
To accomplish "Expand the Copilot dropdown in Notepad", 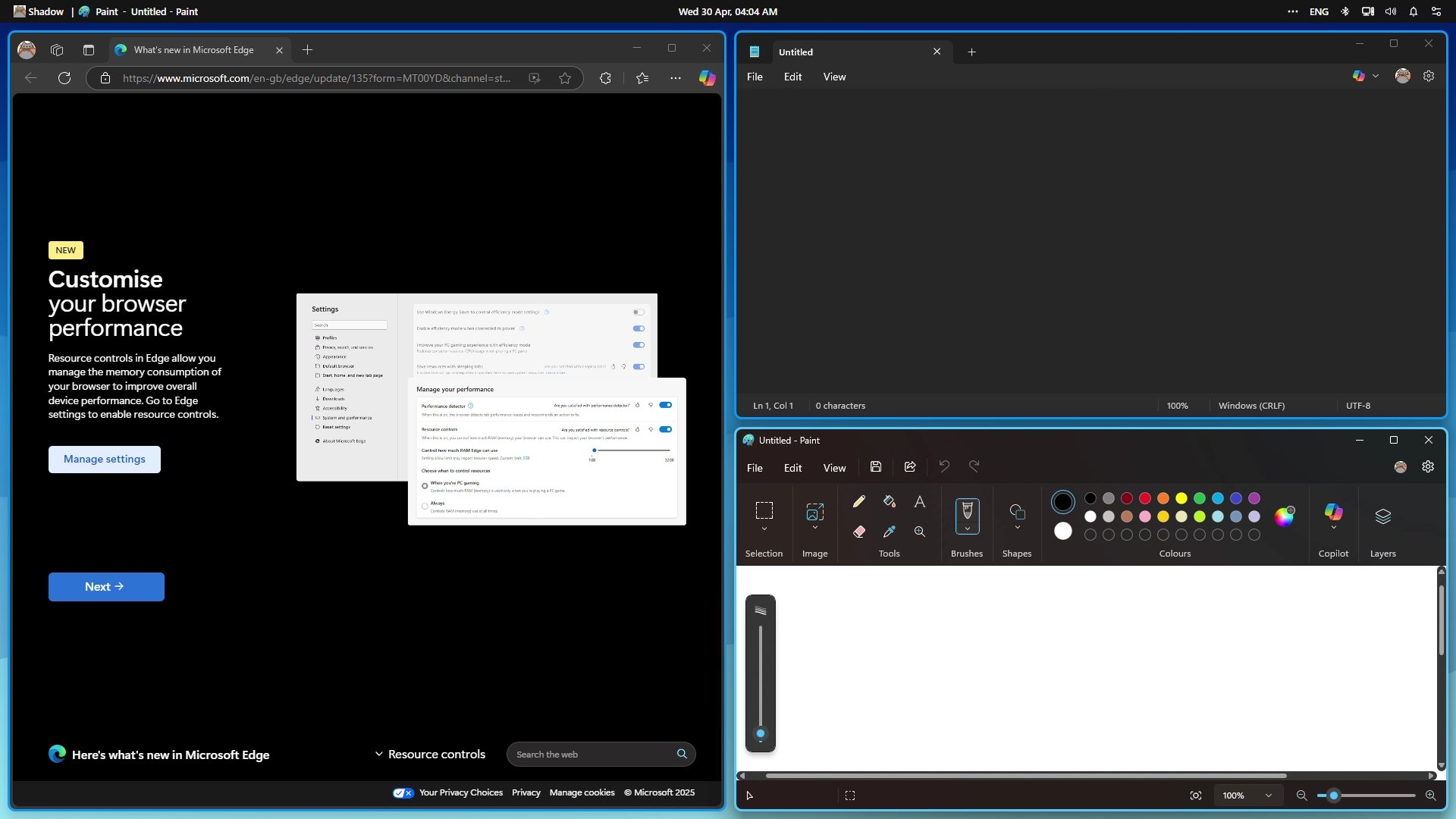I will (x=1376, y=77).
